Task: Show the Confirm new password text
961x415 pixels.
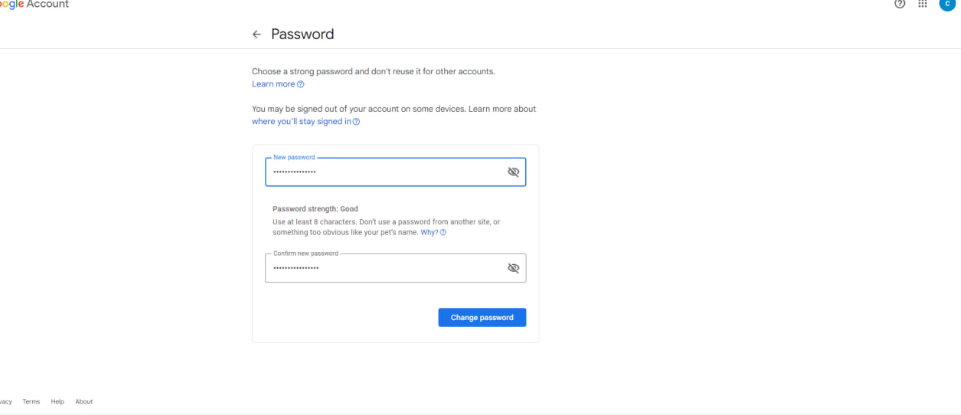Action: click(x=513, y=268)
